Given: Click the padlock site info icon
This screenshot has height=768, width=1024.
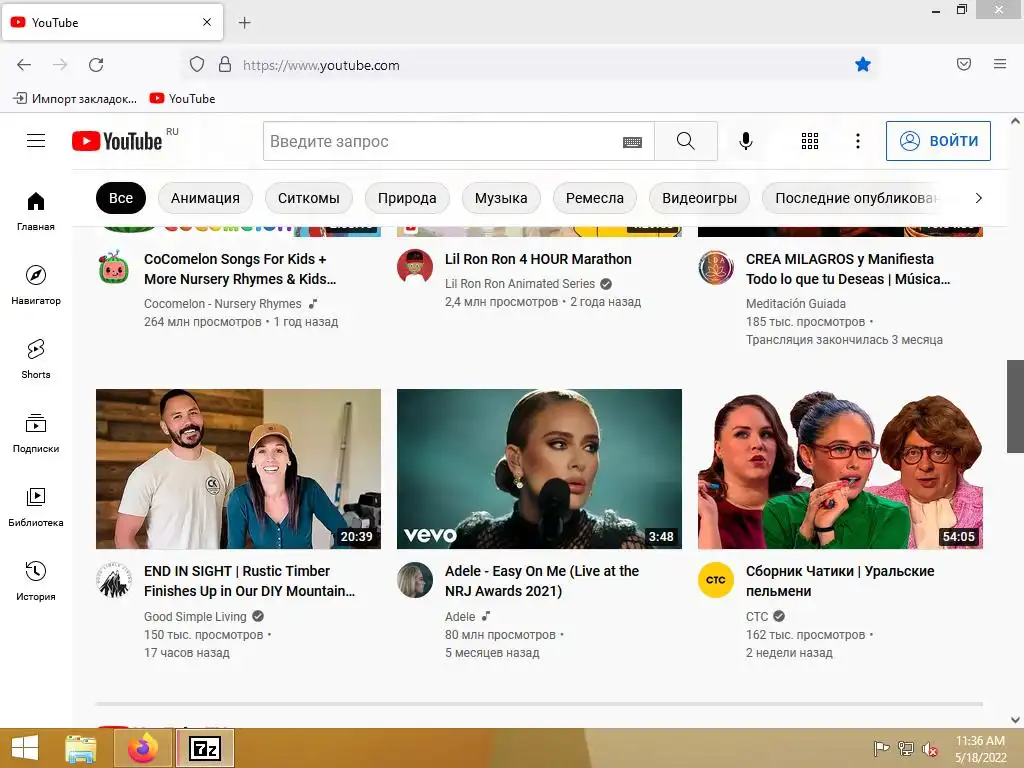Looking at the screenshot, I should pyautogui.click(x=225, y=64).
